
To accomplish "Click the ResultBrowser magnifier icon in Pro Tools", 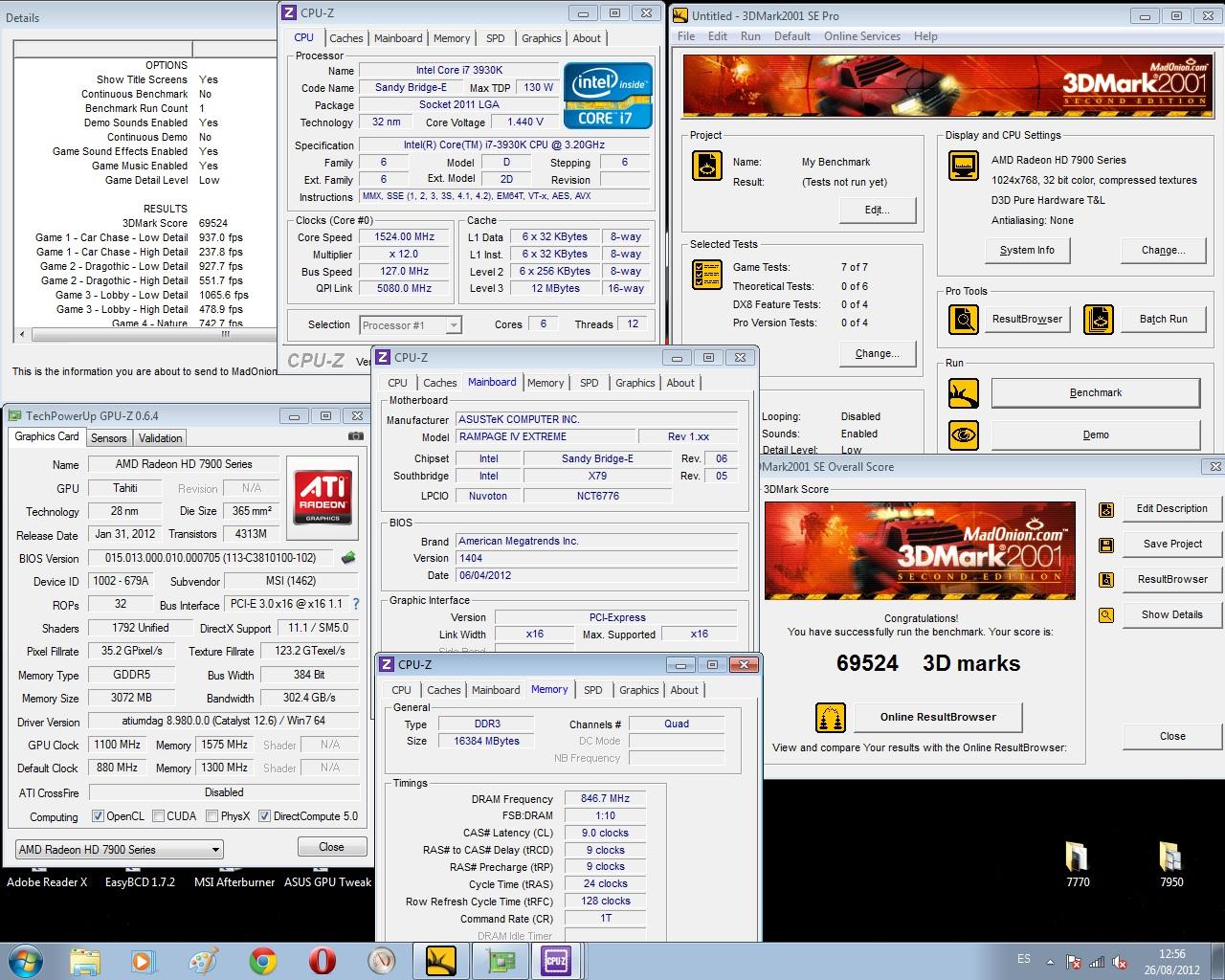I will coord(964,319).
